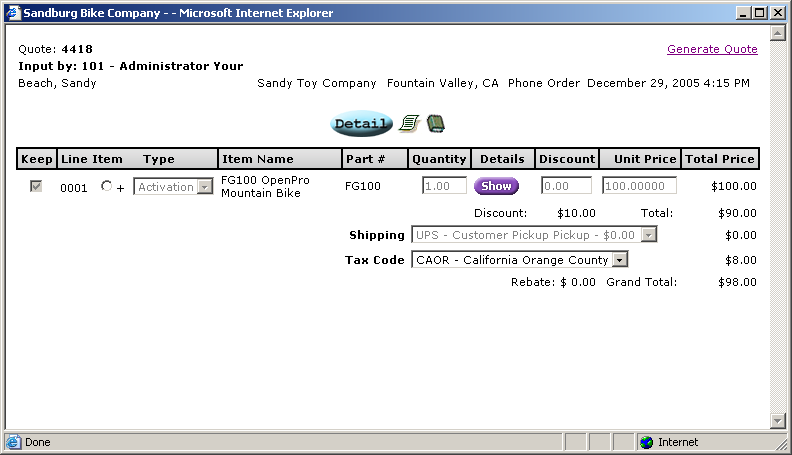Open the Shipping method dropdown
Screen dimensions: 792x455
click(x=648, y=234)
